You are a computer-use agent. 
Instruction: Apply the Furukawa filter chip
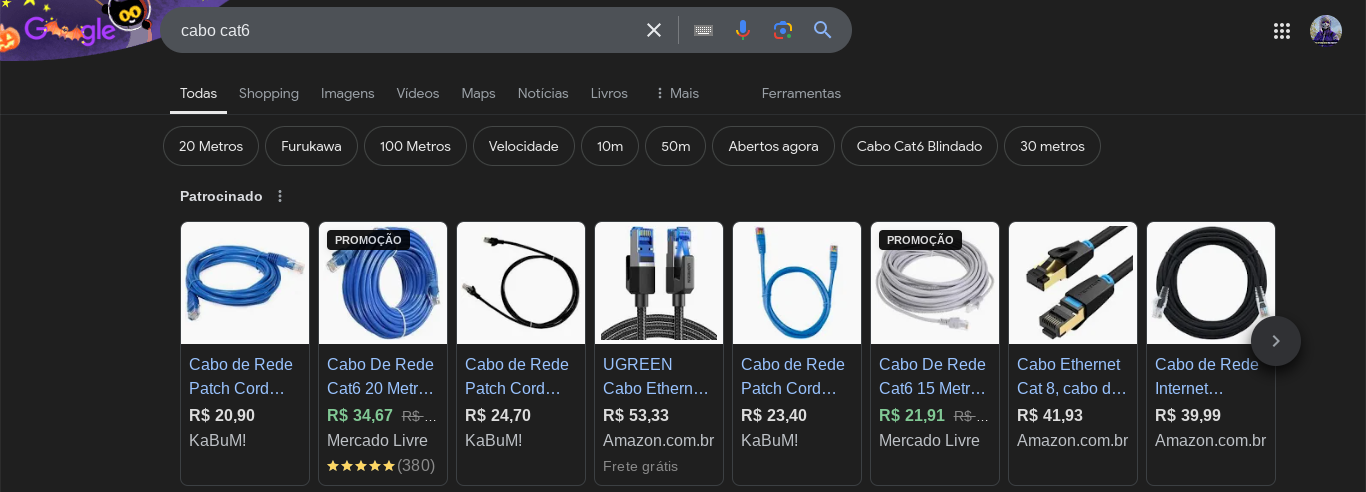point(311,146)
